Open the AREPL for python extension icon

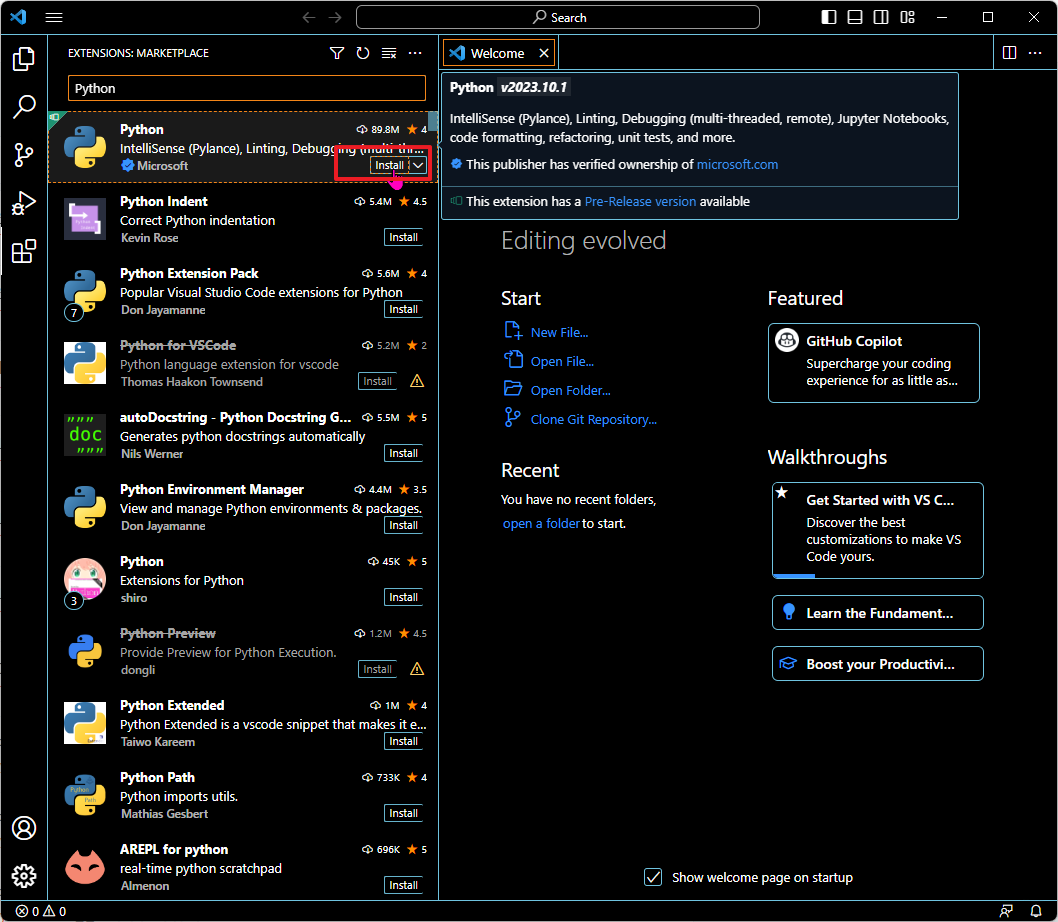(85, 867)
